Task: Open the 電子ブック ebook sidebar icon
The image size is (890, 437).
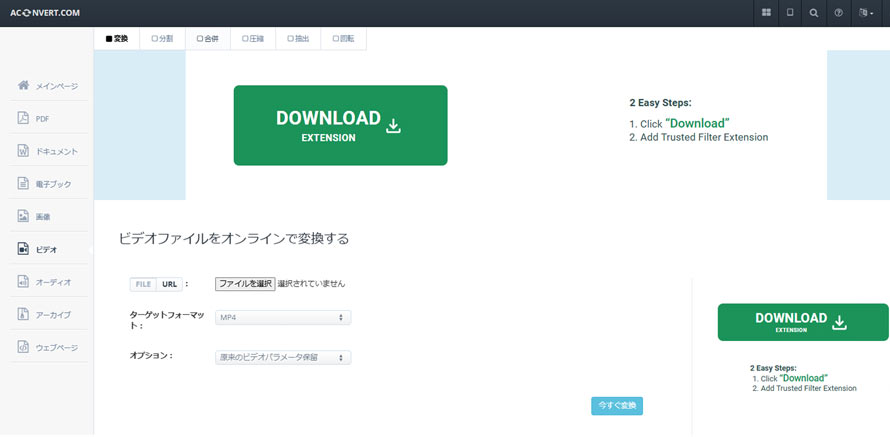Action: [23, 184]
